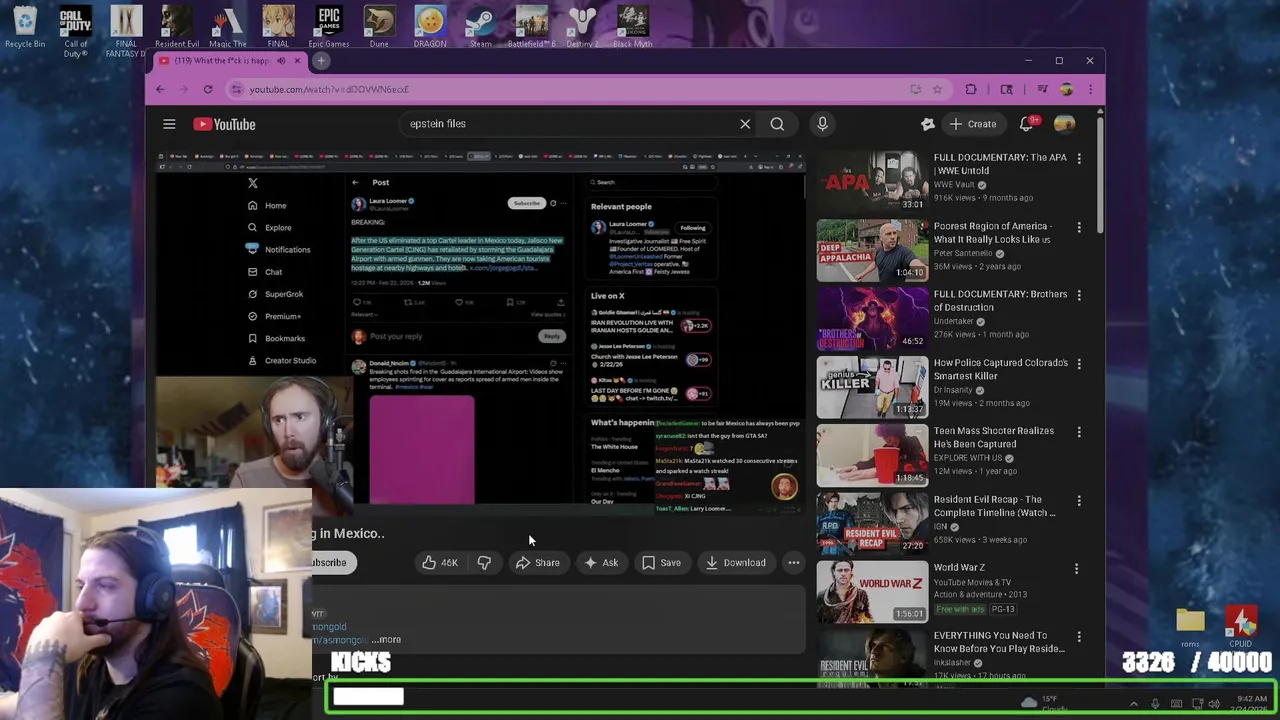Open Chrome profile avatar in toolbar
Viewport: 1280px width, 720px height.
coord(1066,89)
